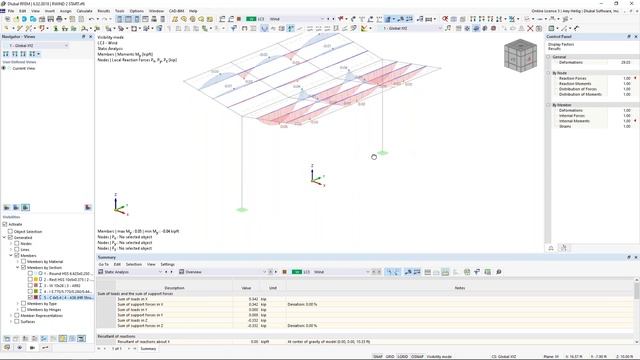The image size is (640, 360).
Task: Toggle the Round HSS section checkbox
Action: click(30, 273)
